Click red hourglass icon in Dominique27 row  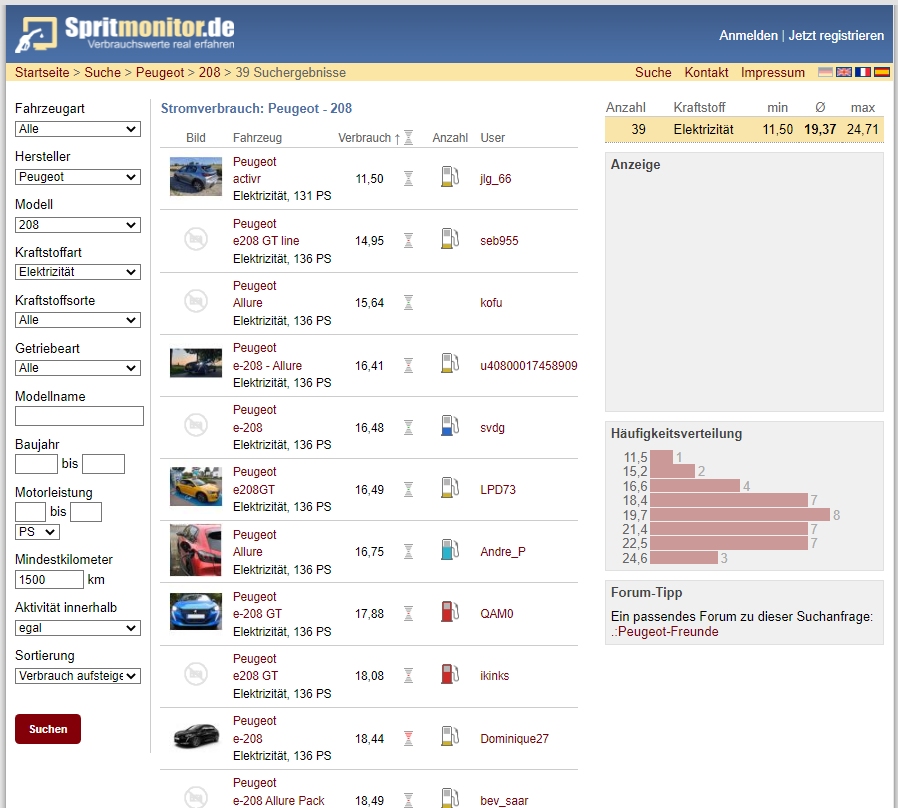point(408,739)
